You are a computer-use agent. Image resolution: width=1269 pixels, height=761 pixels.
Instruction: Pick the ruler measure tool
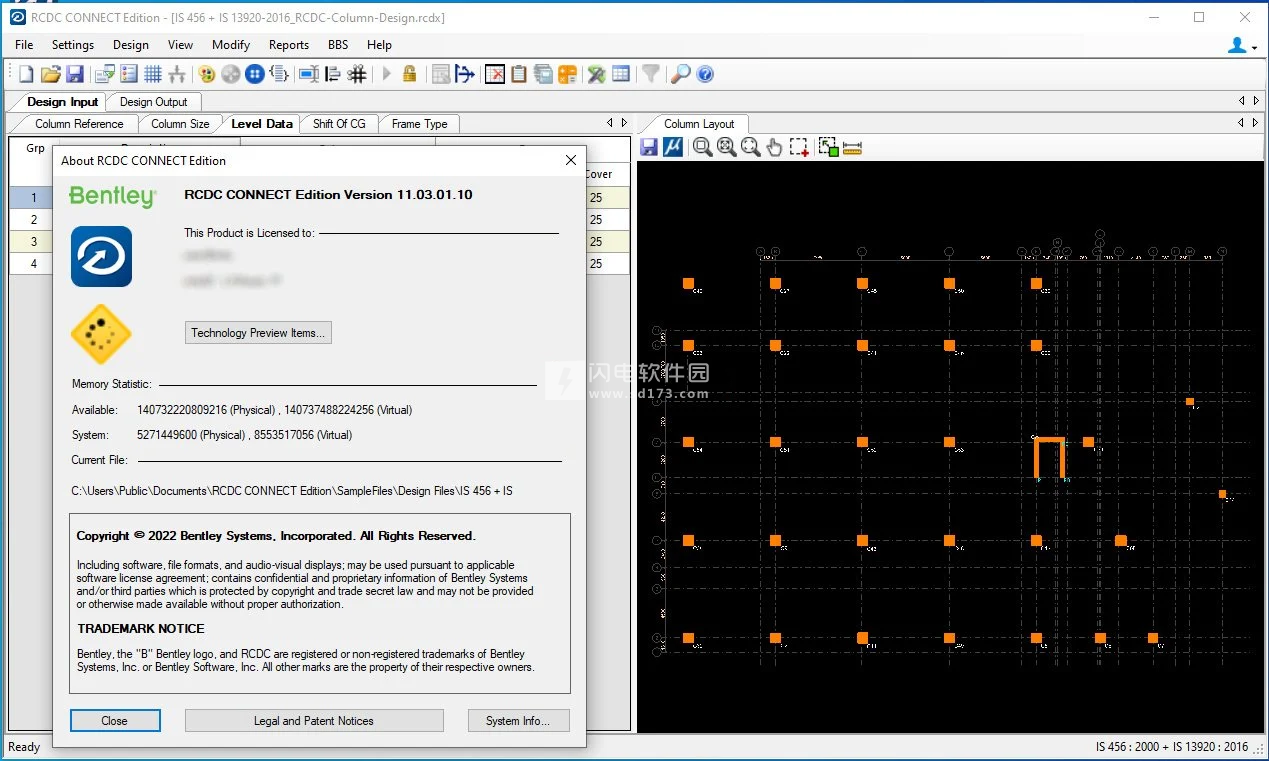point(852,148)
